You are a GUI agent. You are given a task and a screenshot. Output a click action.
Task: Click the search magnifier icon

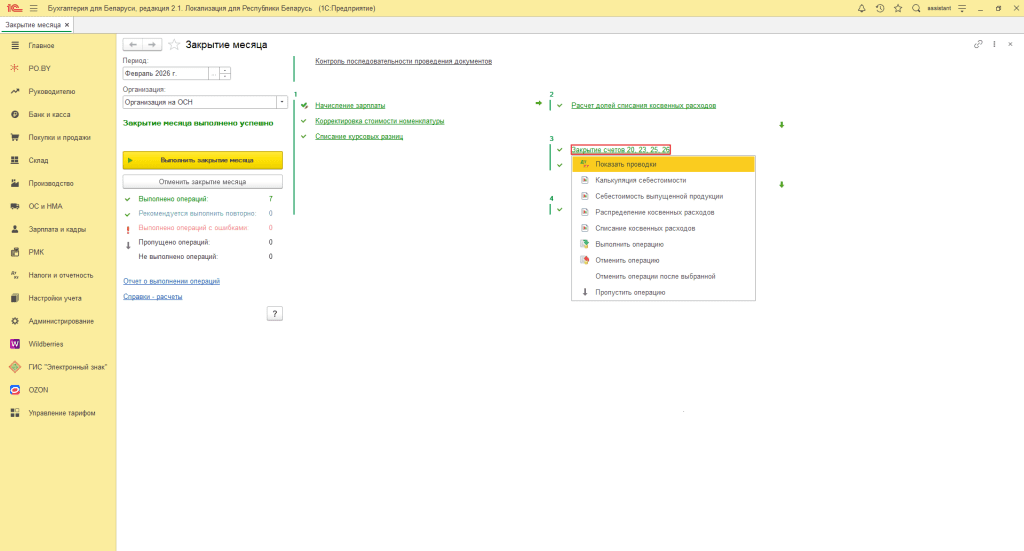(916, 8)
